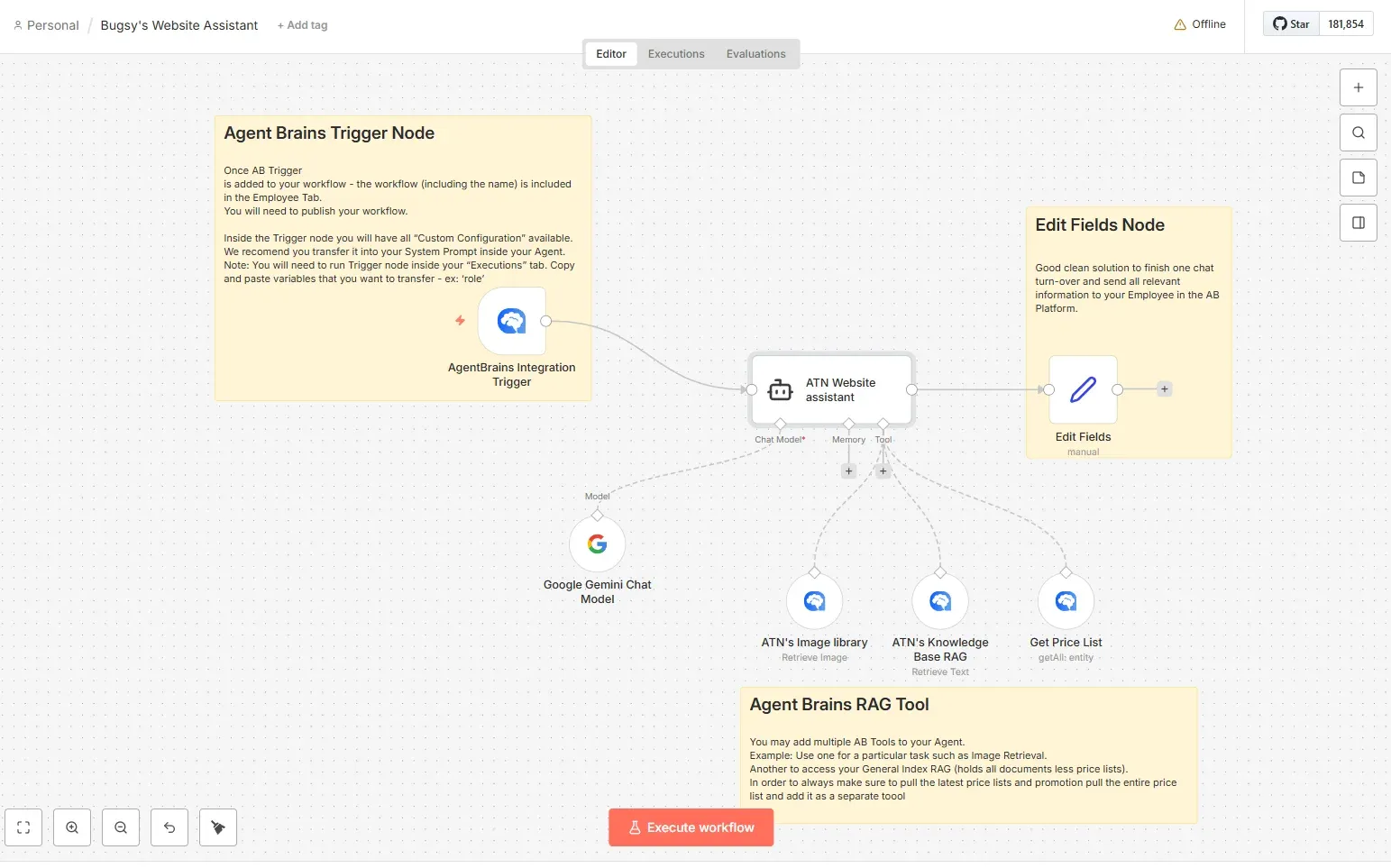Click the ATN Website assistant agent node
This screenshot has width=1391, height=868.
click(x=831, y=389)
